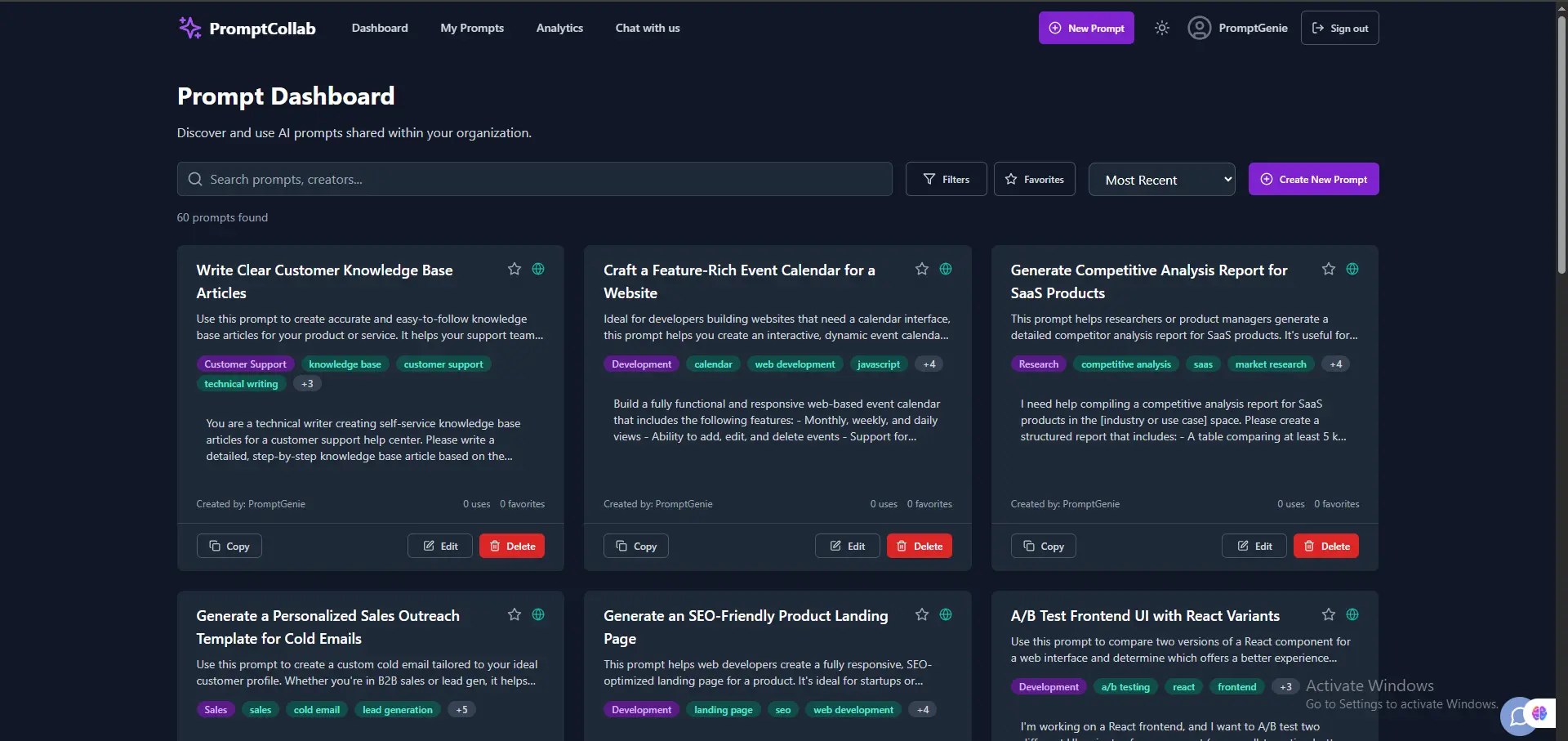Open the Most Recent sort dropdown
The image size is (1568, 741).
pyautogui.click(x=1161, y=180)
